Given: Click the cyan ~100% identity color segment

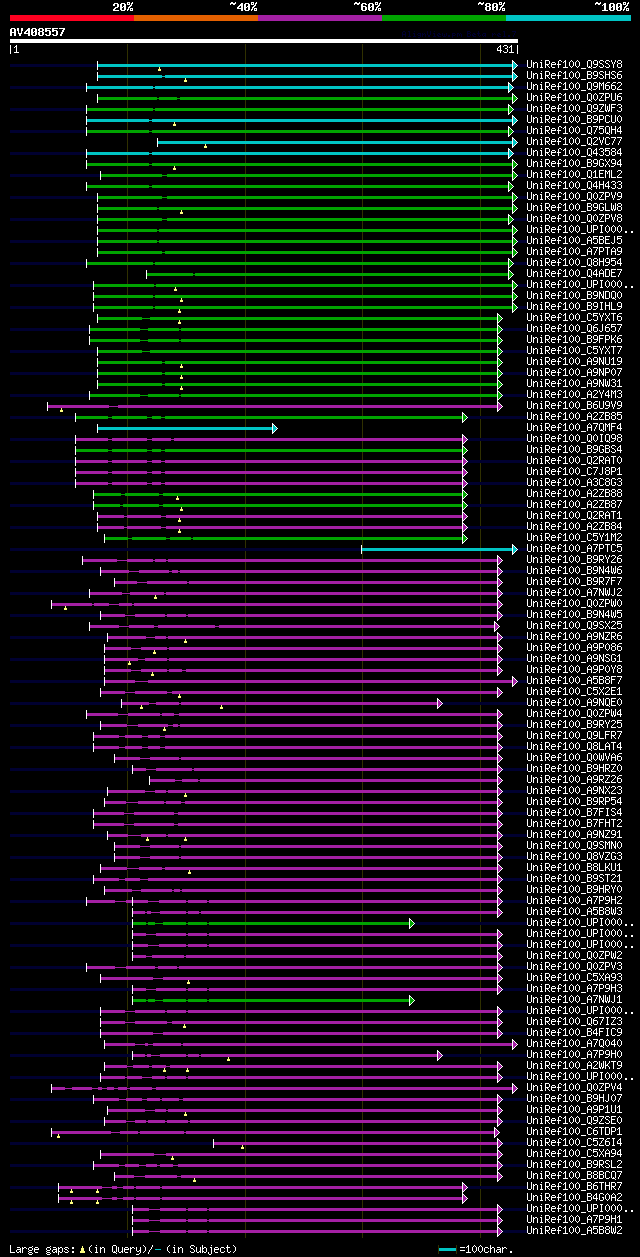Looking at the screenshot, I should 568,18.
